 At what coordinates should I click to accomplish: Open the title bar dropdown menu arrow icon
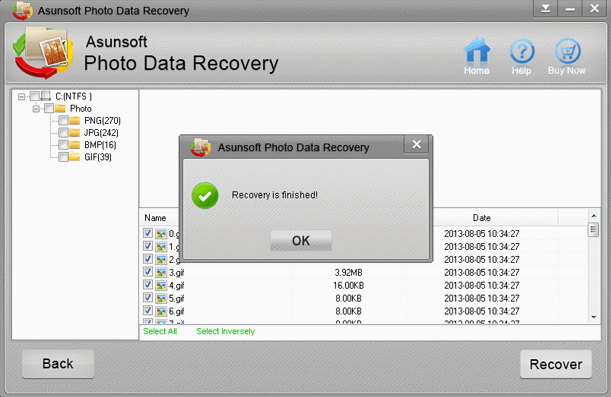[x=546, y=9]
